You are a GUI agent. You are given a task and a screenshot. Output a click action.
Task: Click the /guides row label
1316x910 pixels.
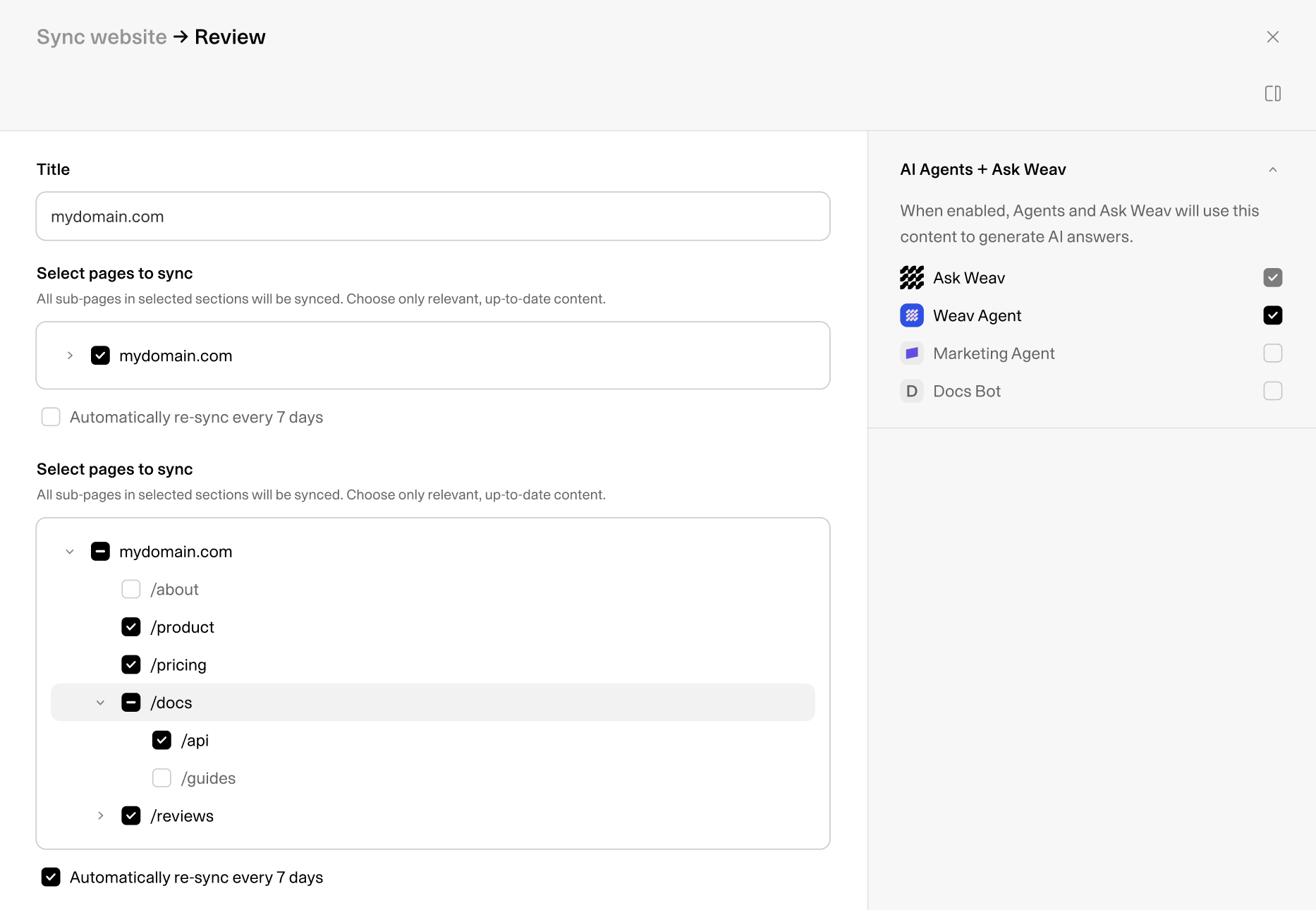click(208, 778)
